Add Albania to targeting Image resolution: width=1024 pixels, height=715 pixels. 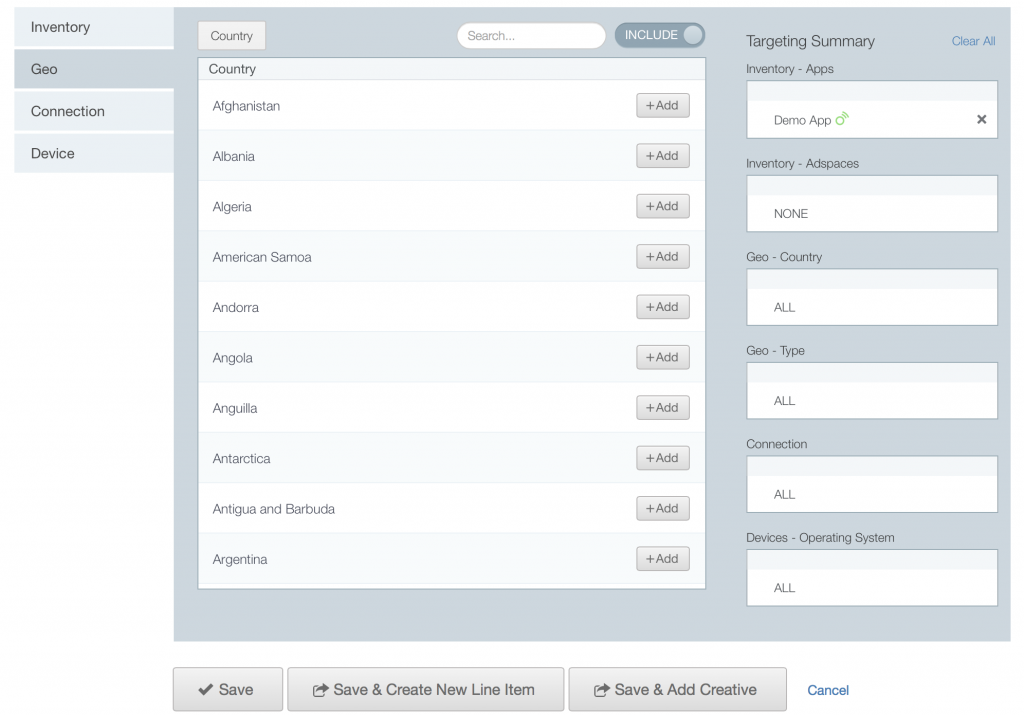coord(663,156)
